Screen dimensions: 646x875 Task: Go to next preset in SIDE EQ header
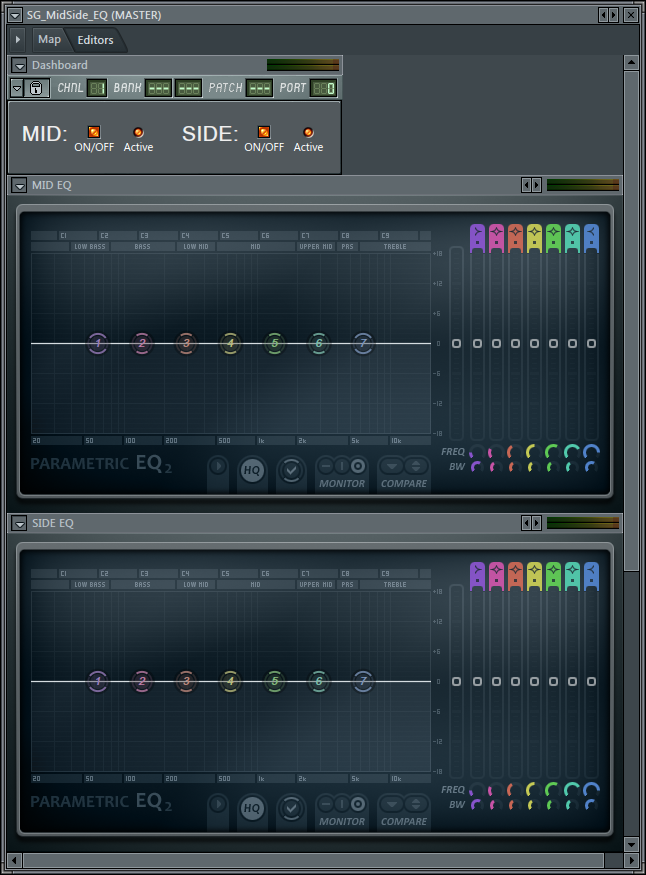[537, 523]
